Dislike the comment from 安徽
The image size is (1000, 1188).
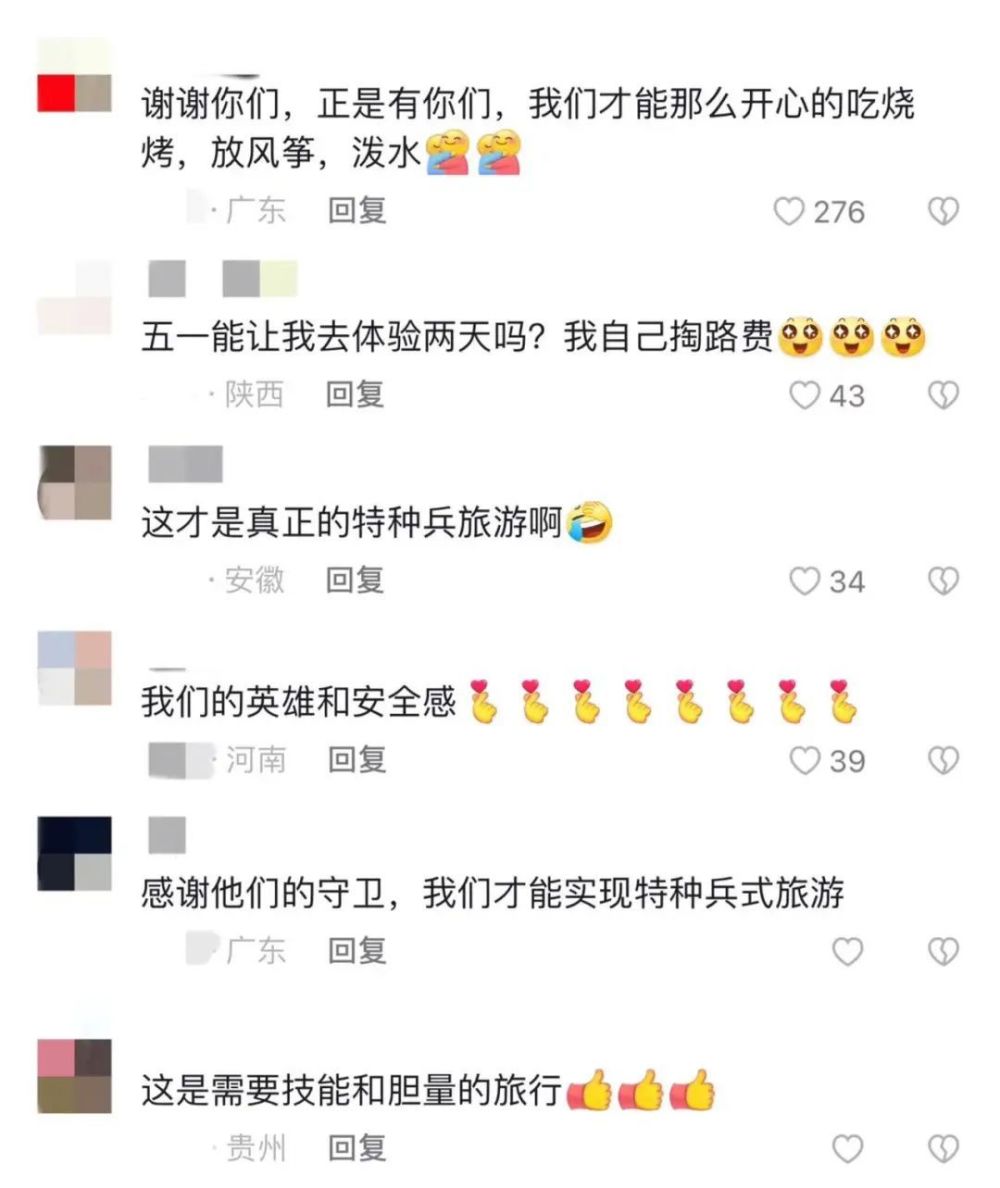(943, 581)
